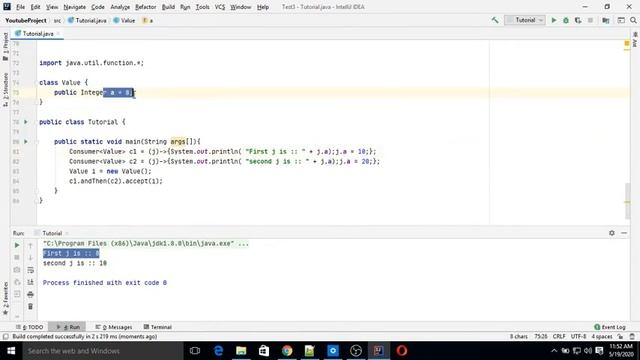Toggle tool window buttons at the status bar's left corner
Screen dimensions: 640x360
coord(5,337)
